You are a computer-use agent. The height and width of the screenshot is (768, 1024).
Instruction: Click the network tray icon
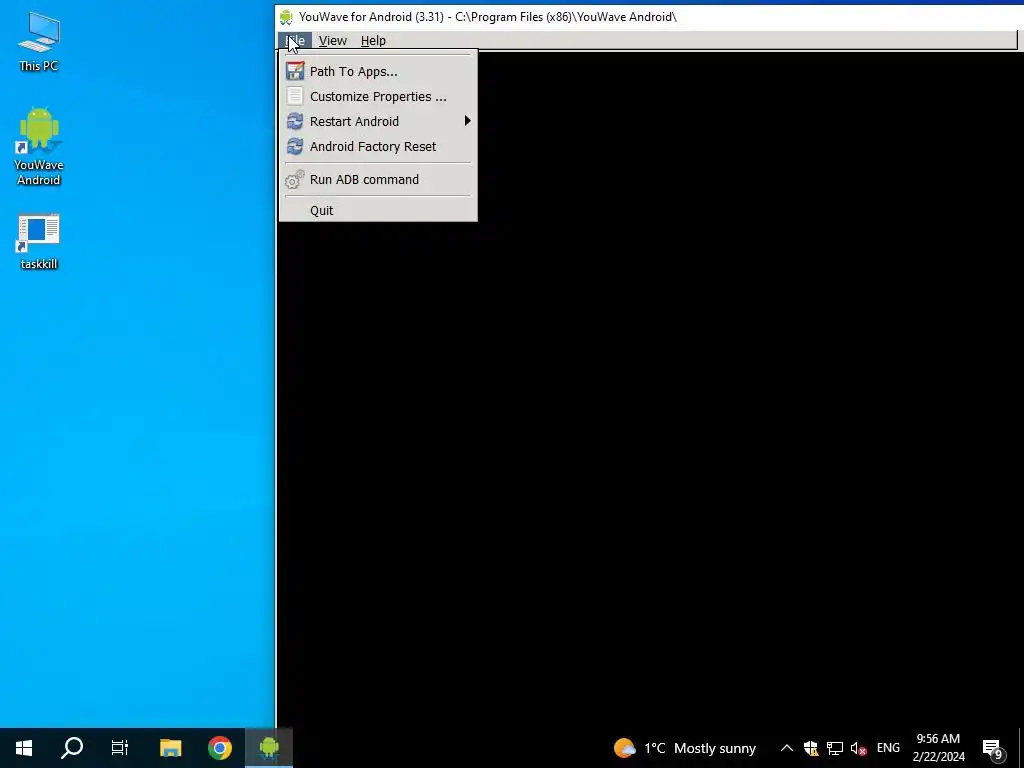coord(835,748)
